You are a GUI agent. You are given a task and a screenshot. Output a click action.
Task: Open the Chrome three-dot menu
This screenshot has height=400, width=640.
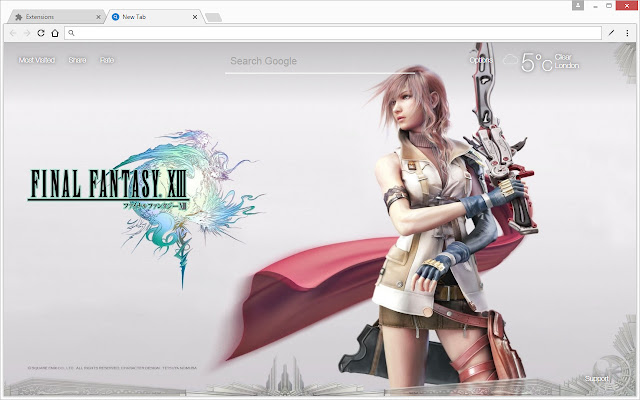point(627,33)
